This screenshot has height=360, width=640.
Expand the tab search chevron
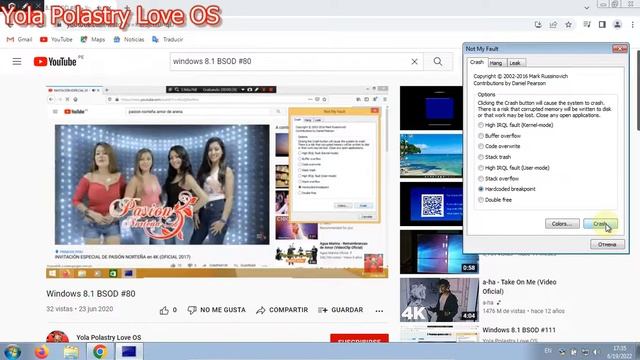coord(587,7)
